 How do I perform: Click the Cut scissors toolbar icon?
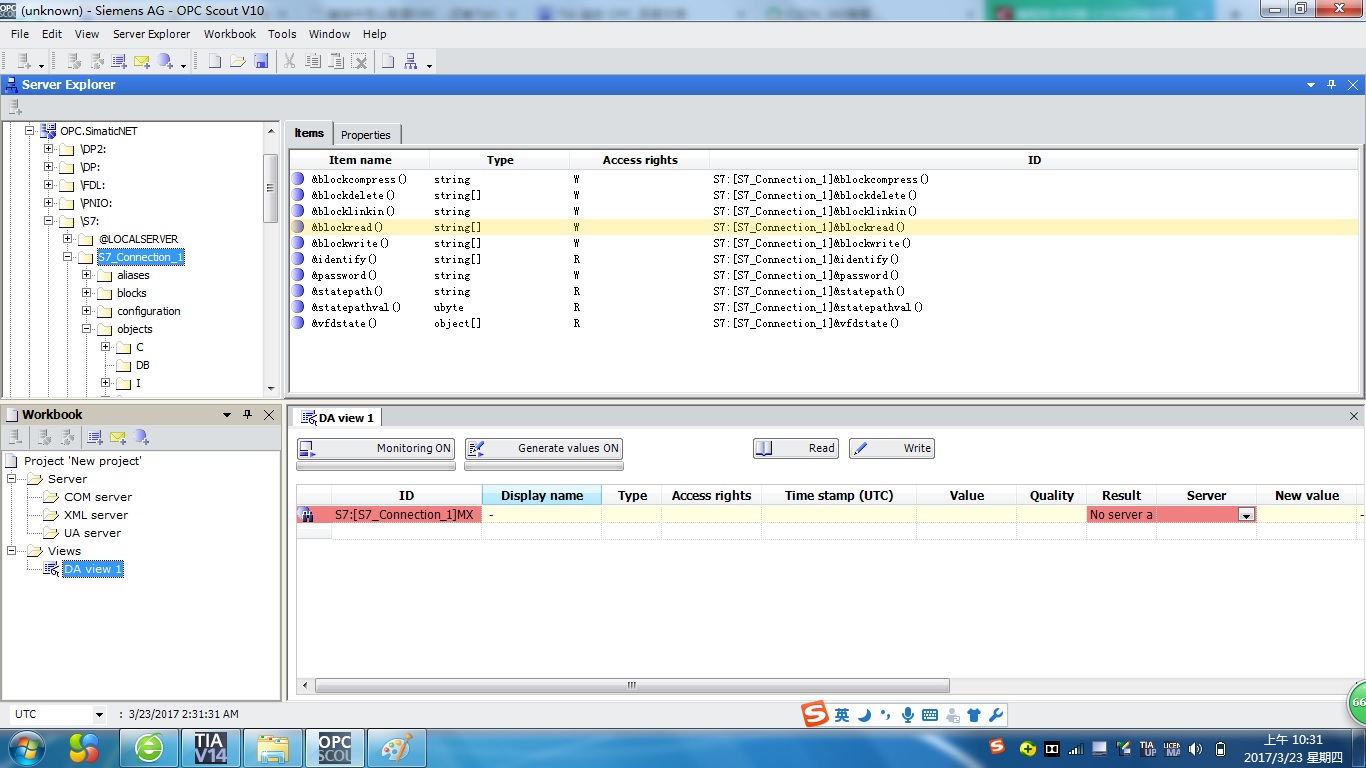[x=289, y=61]
